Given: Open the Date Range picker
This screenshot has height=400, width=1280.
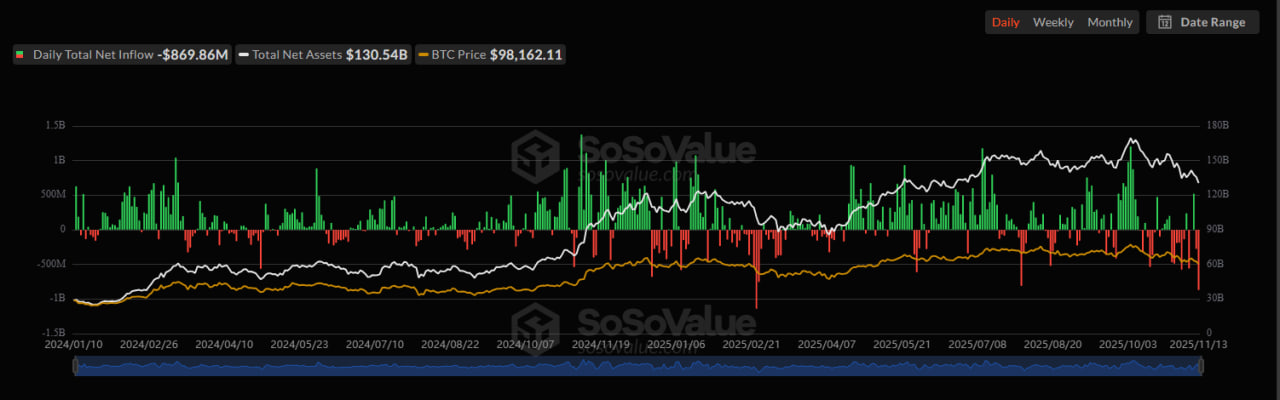Looking at the screenshot, I should (1202, 22).
